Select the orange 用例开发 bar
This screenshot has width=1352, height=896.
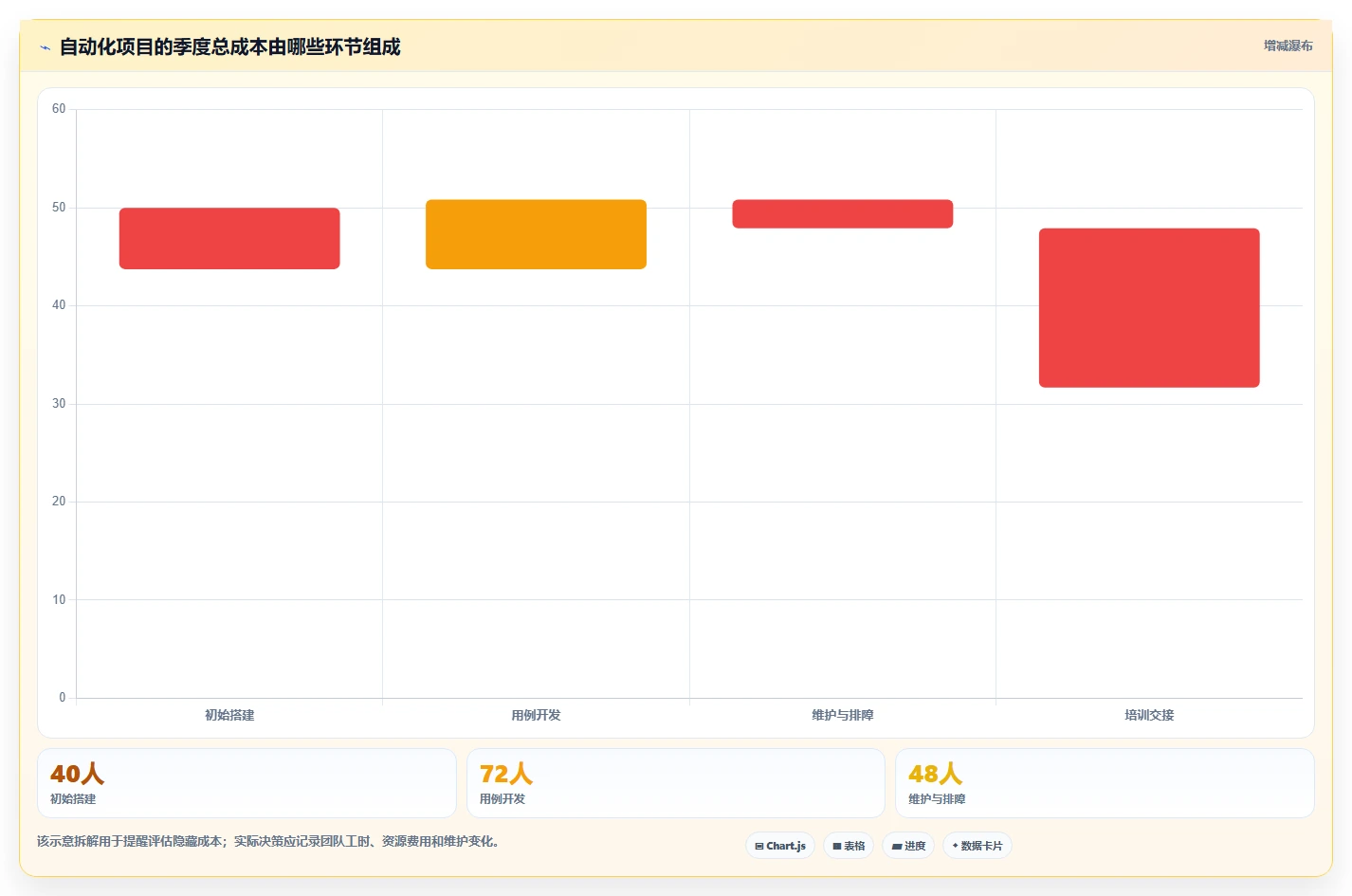pos(536,234)
